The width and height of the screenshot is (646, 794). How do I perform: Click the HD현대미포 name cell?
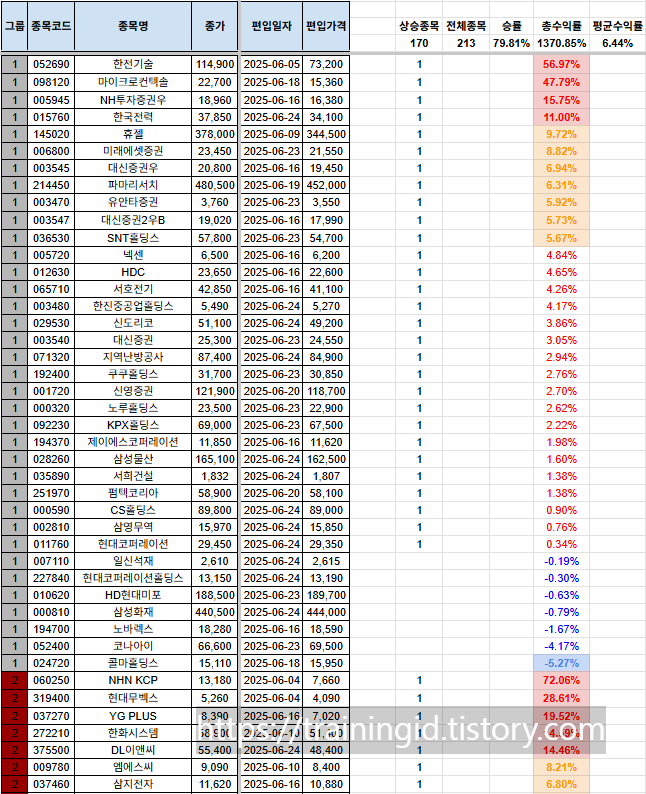point(133,596)
